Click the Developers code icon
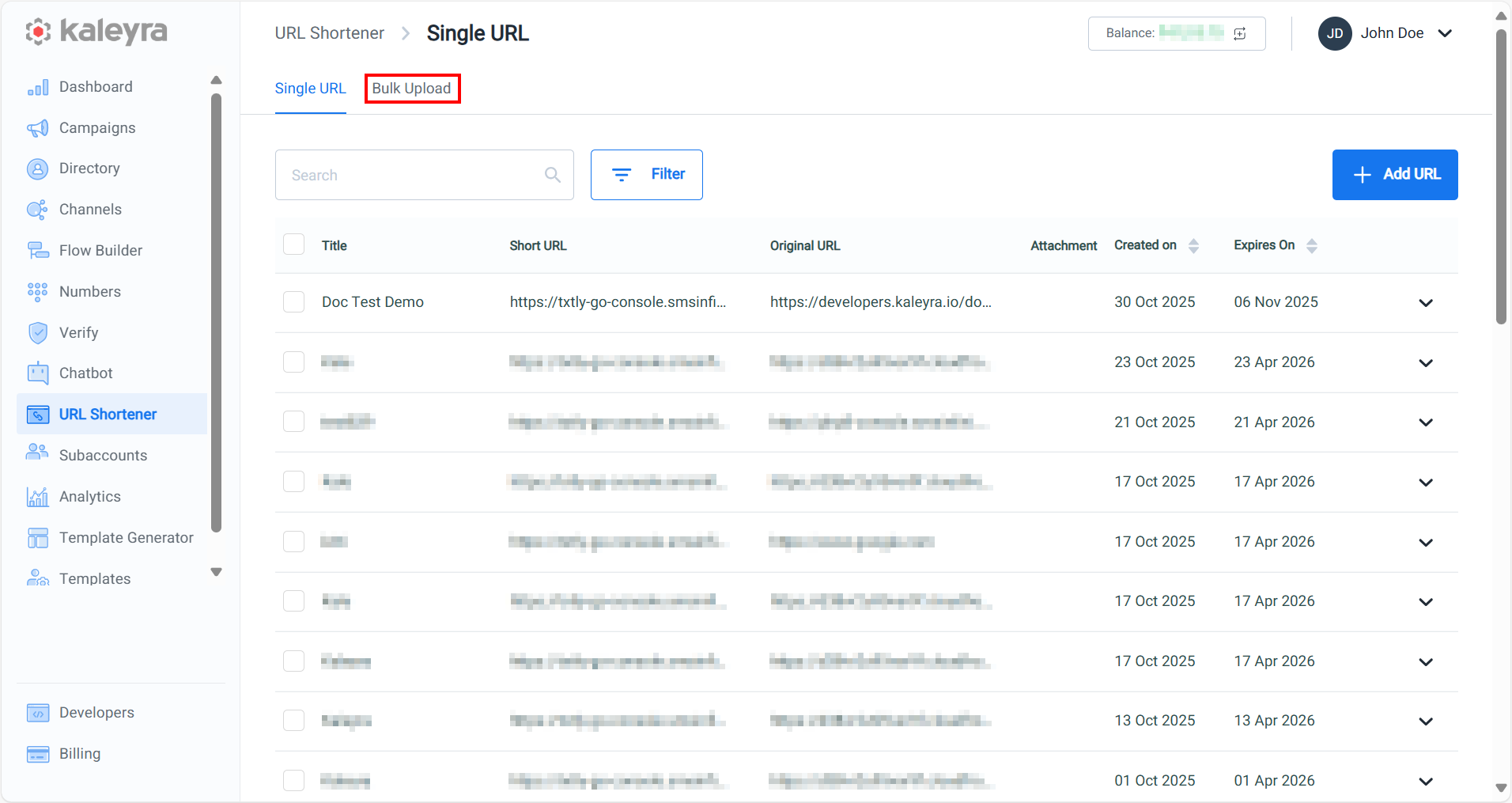 (38, 713)
